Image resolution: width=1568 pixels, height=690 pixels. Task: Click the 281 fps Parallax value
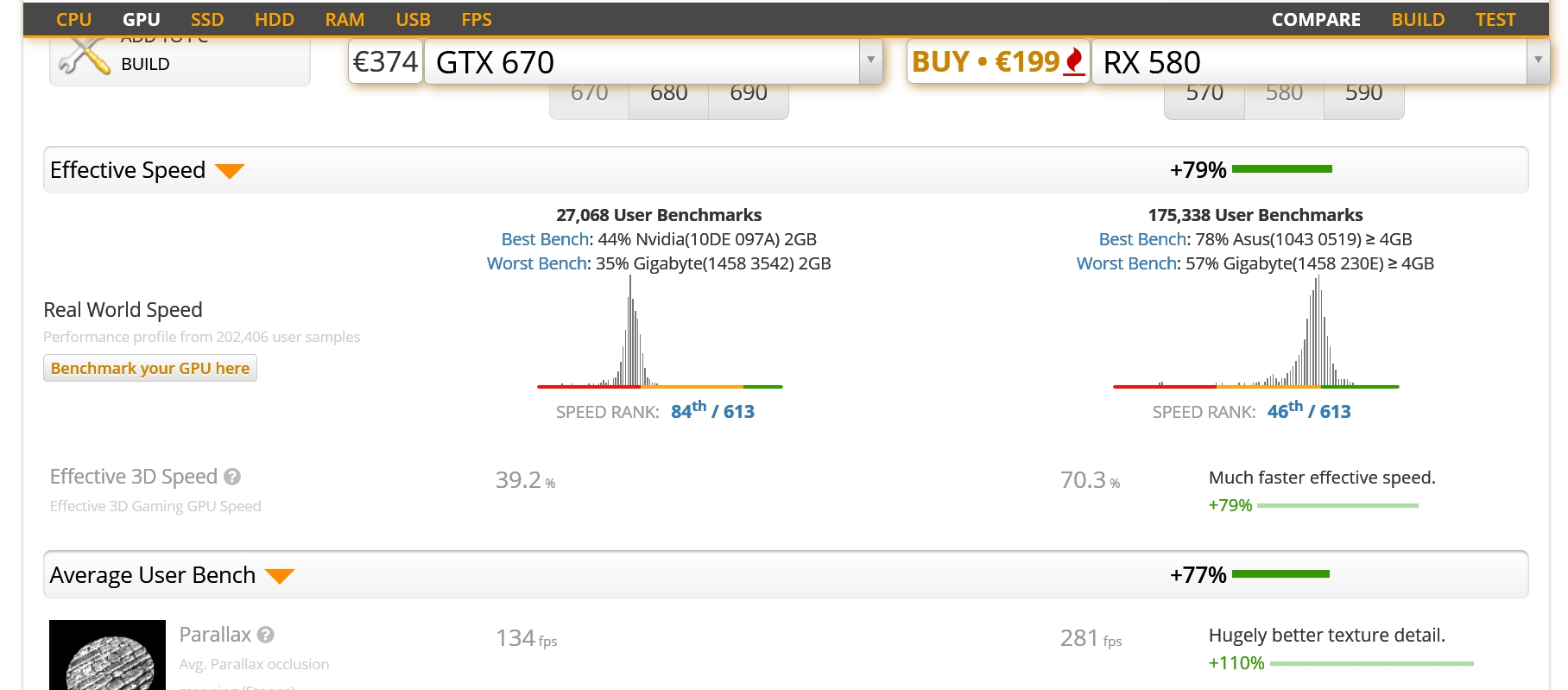pyautogui.click(x=1091, y=638)
